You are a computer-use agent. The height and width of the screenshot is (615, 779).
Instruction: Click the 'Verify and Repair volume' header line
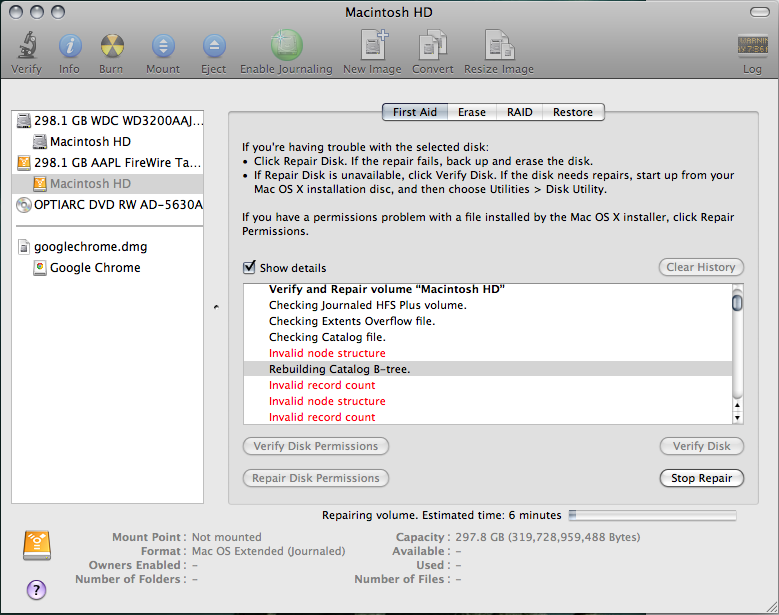point(487,290)
